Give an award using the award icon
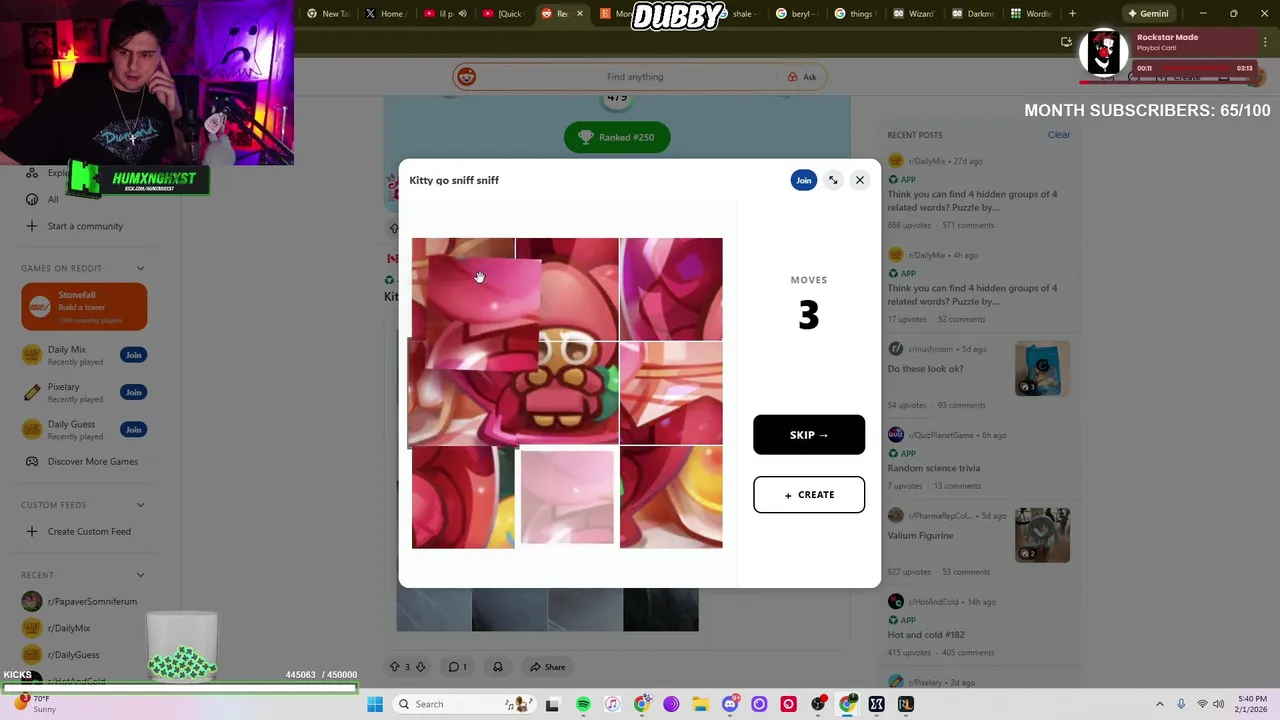This screenshot has height=720, width=1280. pos(497,667)
